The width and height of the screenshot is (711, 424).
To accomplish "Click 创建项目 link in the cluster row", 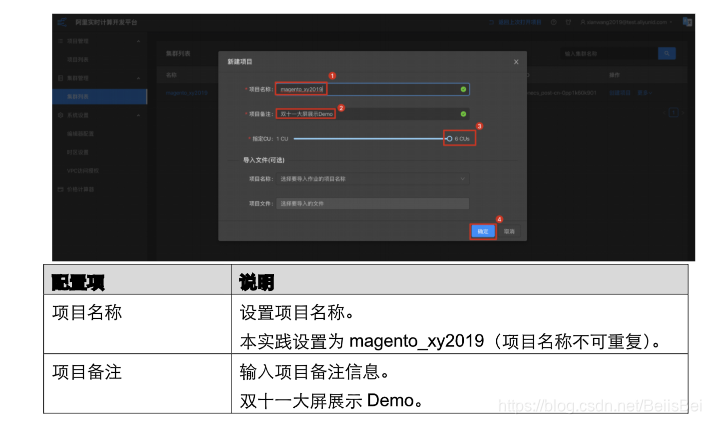I will pos(620,93).
